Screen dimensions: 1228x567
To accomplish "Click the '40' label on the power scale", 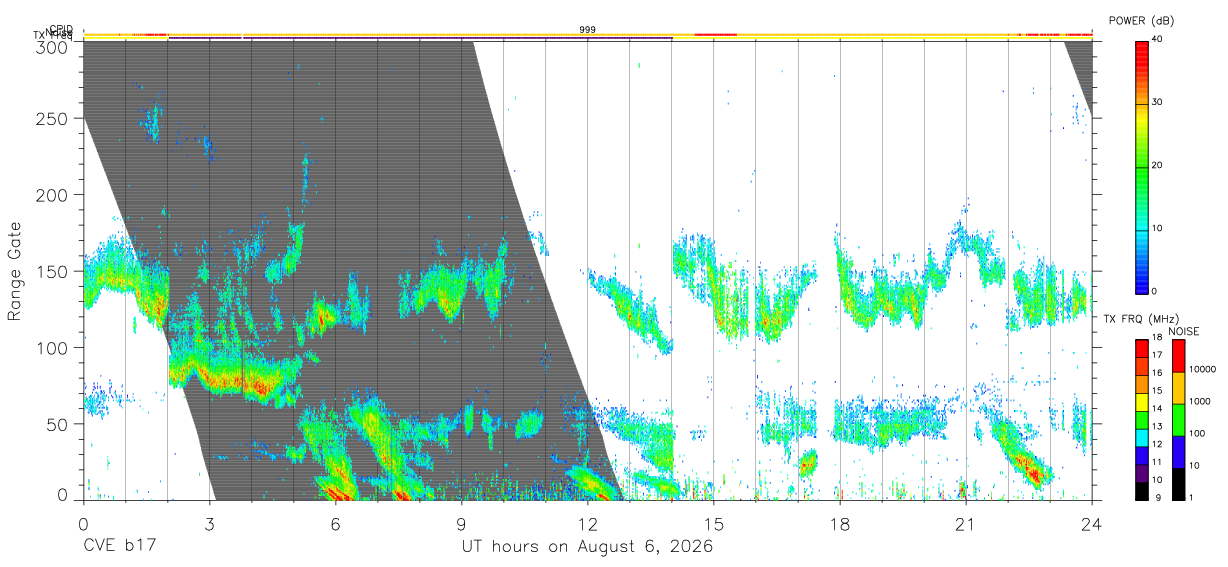I will click(1158, 40).
